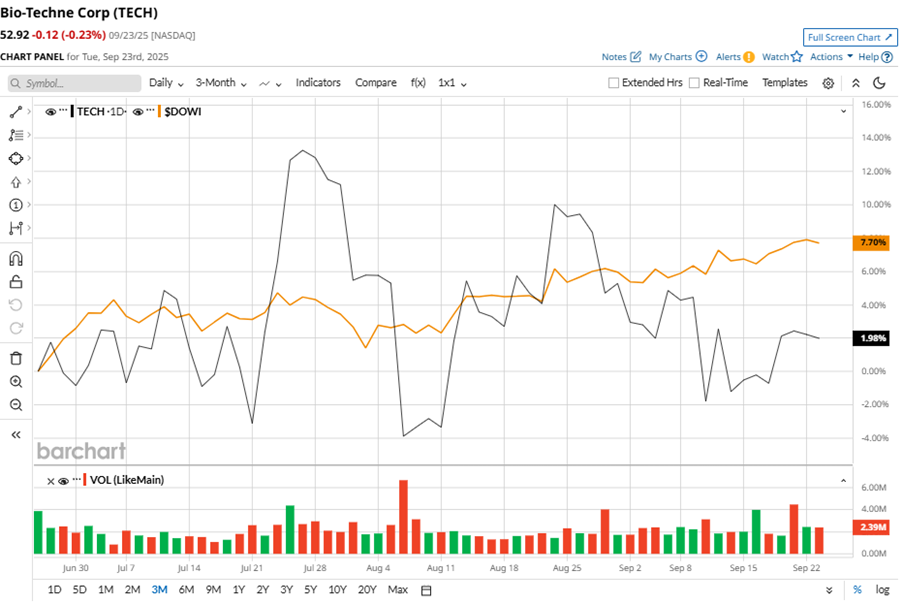902x604 pixels.
Task: Collapse the left drawing toolbar
Action: pos(16,435)
